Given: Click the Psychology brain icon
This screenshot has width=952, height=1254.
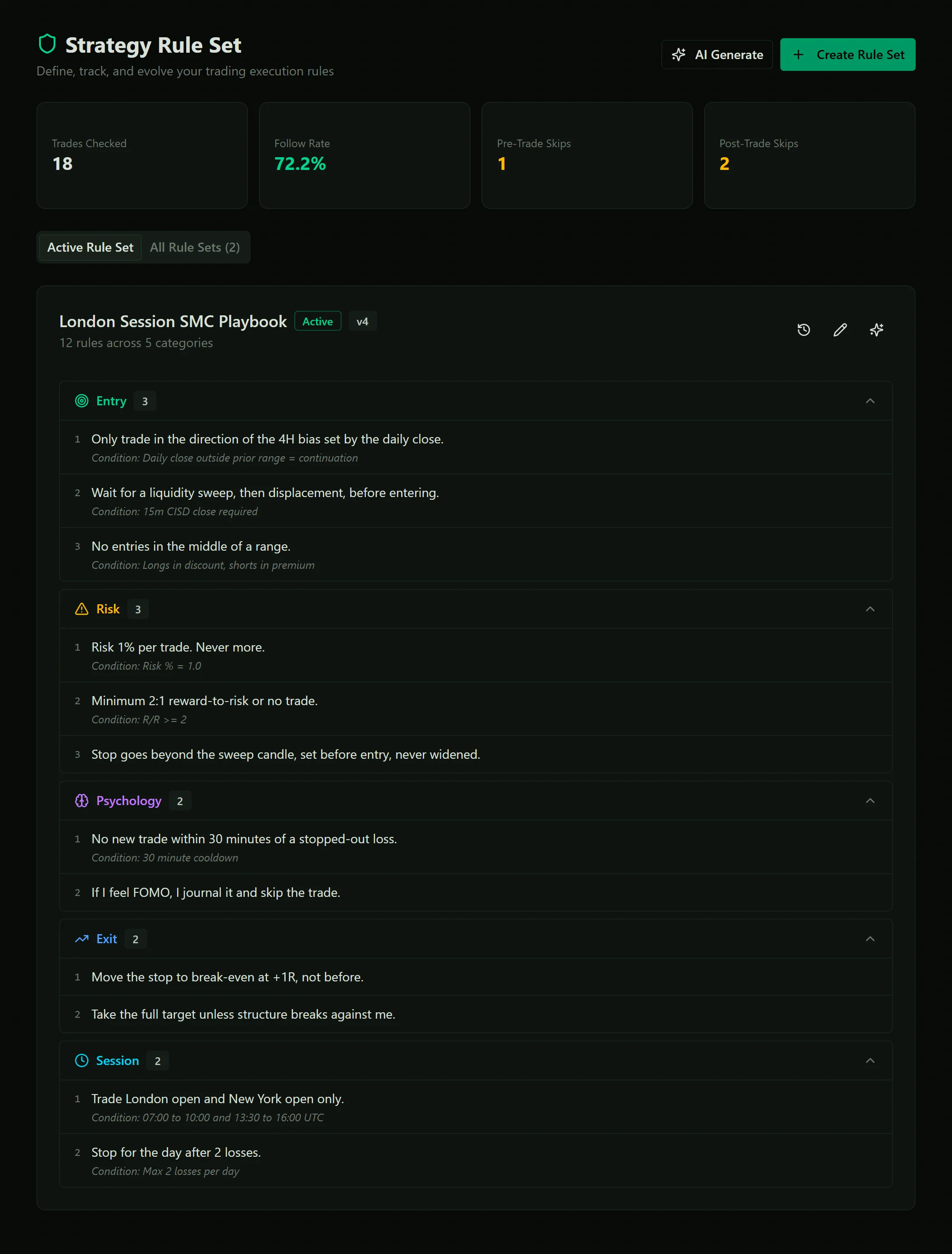Looking at the screenshot, I should click(x=82, y=801).
